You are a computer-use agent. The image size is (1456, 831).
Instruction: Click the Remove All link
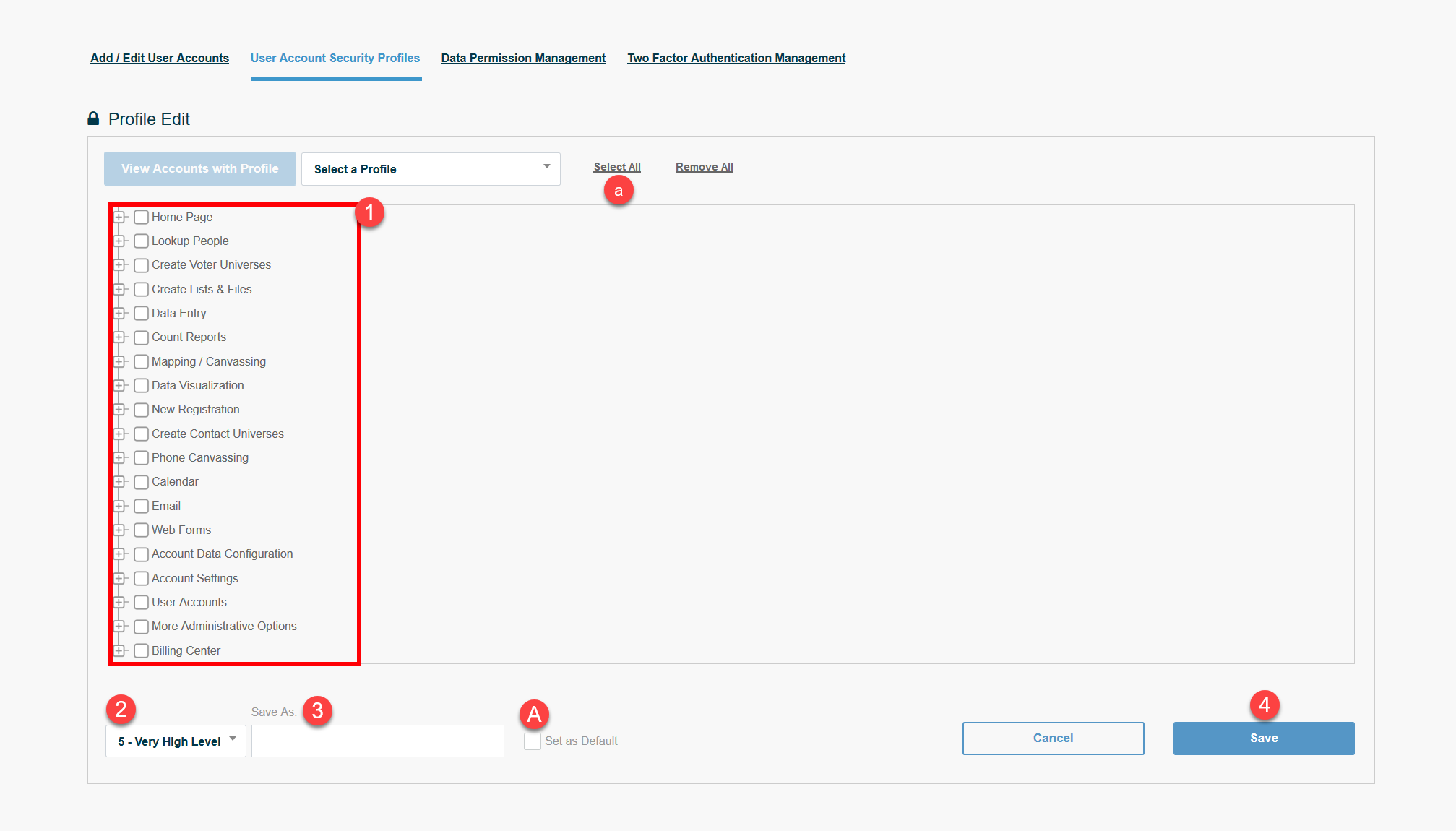tap(704, 166)
